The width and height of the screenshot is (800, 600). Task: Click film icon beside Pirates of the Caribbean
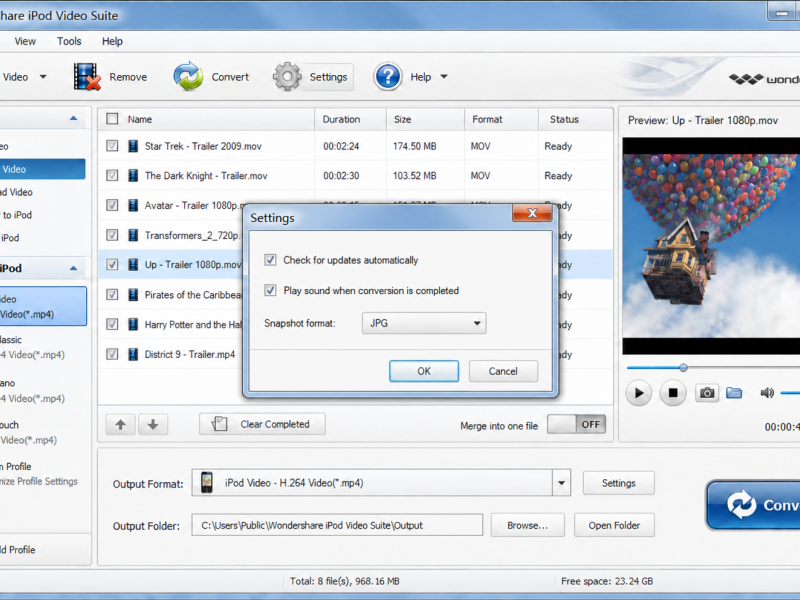pos(133,295)
